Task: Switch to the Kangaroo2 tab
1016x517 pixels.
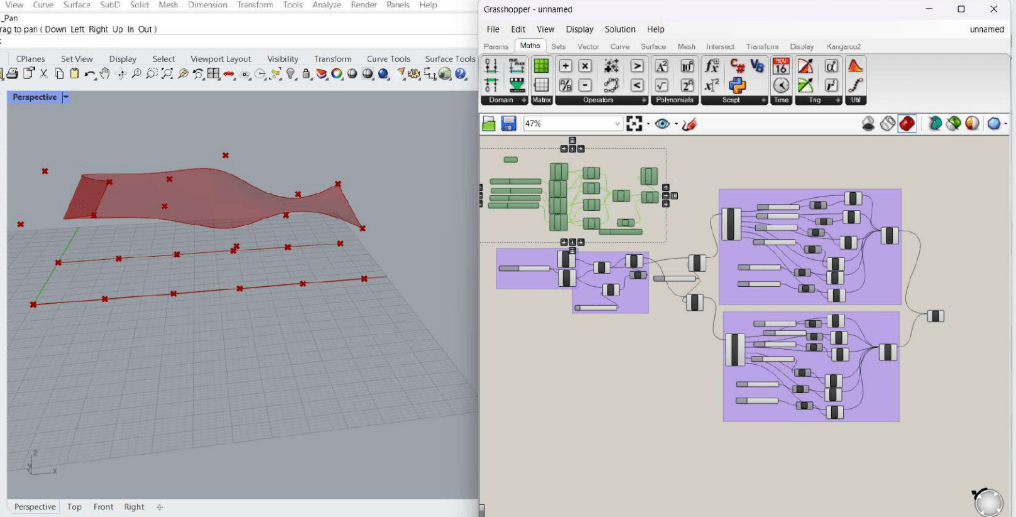Action: click(x=843, y=46)
